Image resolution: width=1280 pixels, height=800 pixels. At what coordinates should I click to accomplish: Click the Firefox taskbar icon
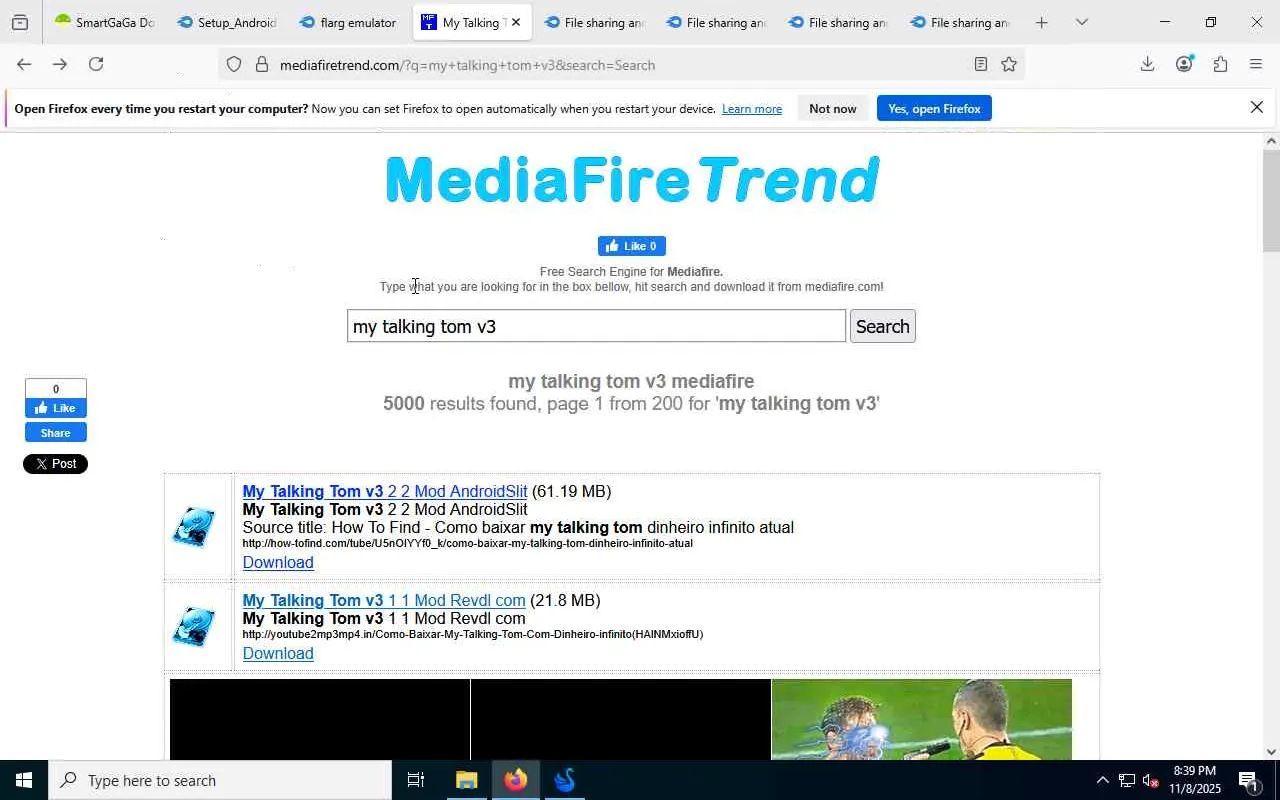(516, 780)
